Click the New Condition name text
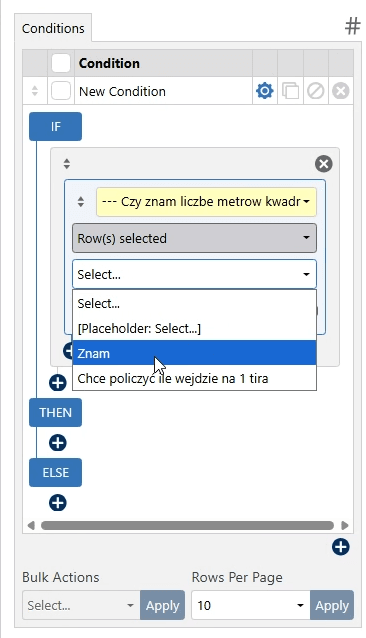The image size is (366, 638). [x=122, y=91]
